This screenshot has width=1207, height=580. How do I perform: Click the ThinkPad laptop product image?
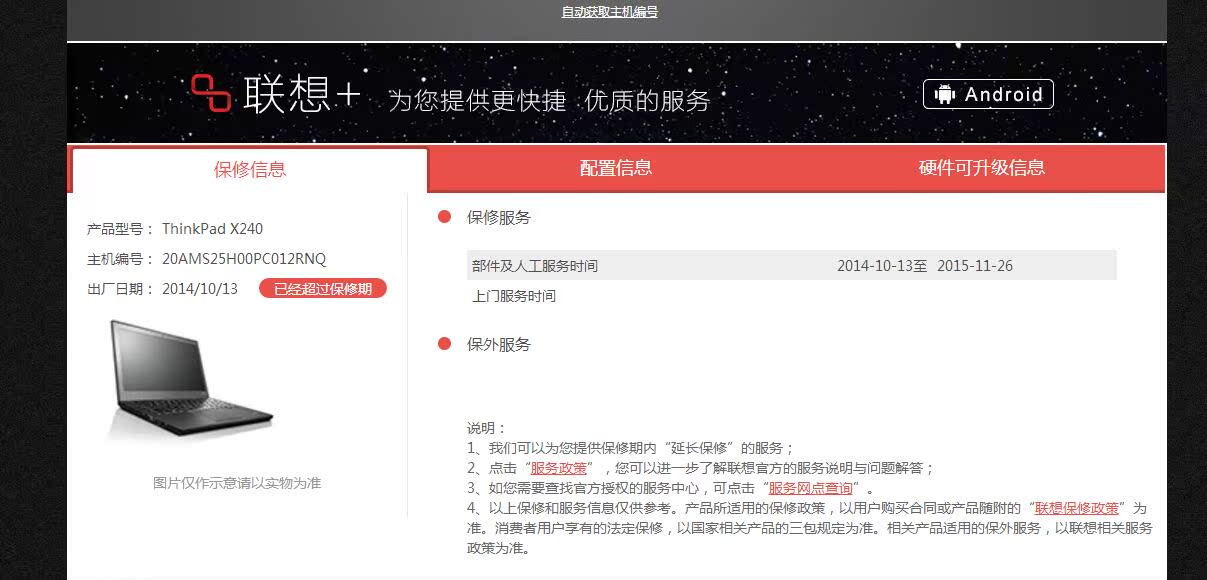(x=191, y=378)
